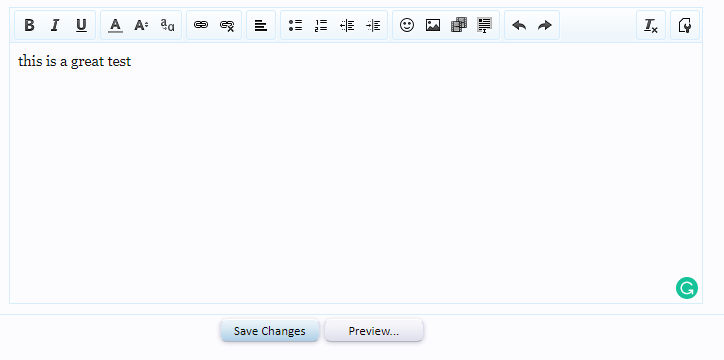
Task: Click the Preview... button
Action: click(x=374, y=331)
